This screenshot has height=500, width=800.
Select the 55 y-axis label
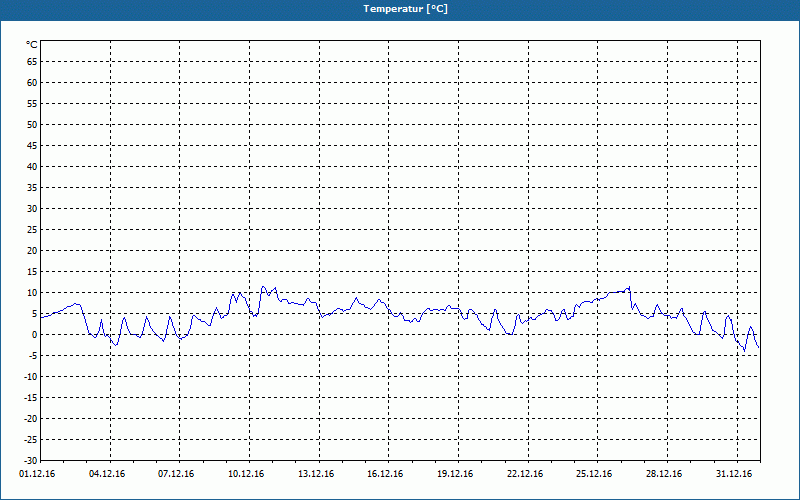pyautogui.click(x=32, y=104)
